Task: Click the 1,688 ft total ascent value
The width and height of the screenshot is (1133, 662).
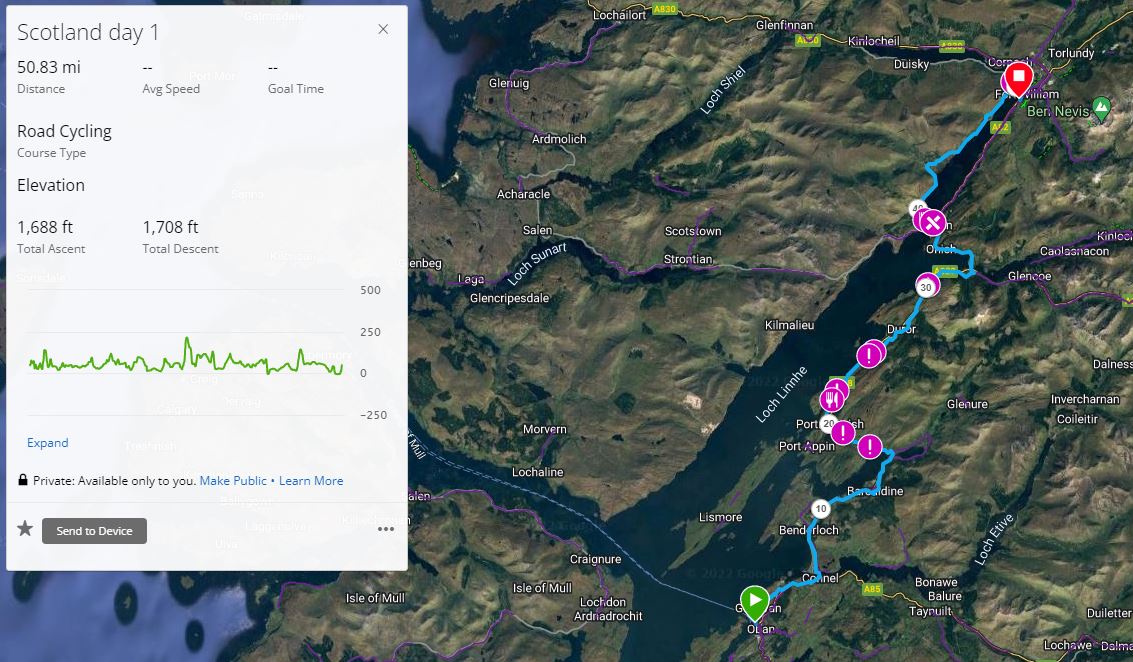Action: [45, 227]
